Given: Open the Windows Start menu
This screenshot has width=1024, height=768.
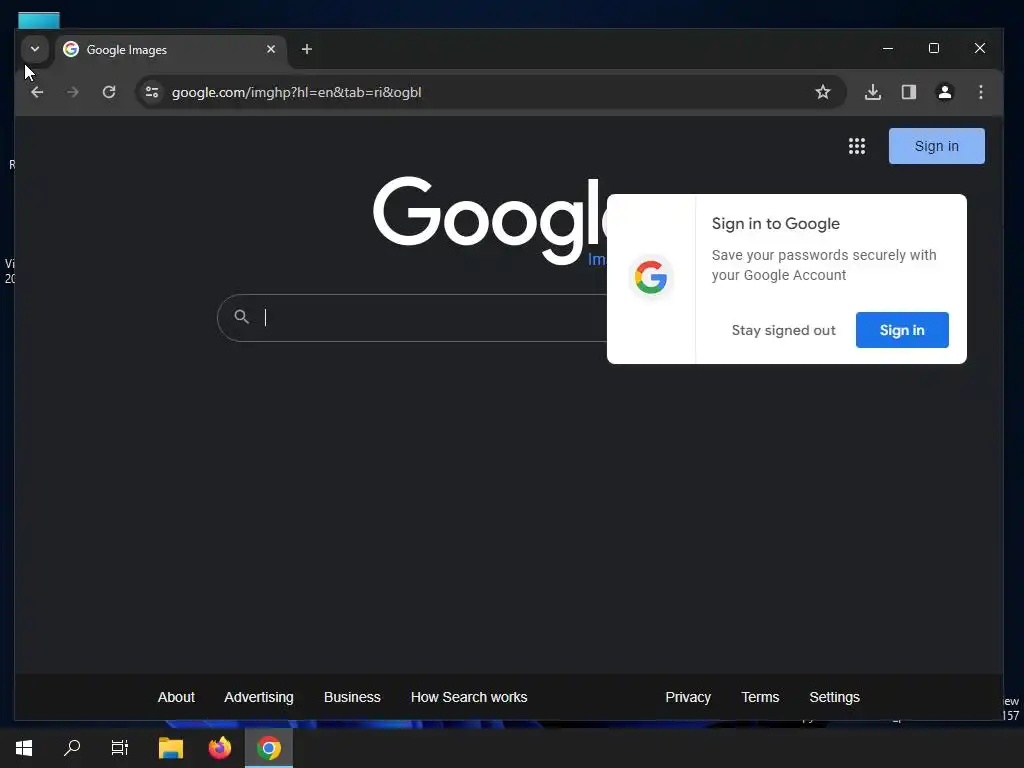Looking at the screenshot, I should (x=24, y=748).
